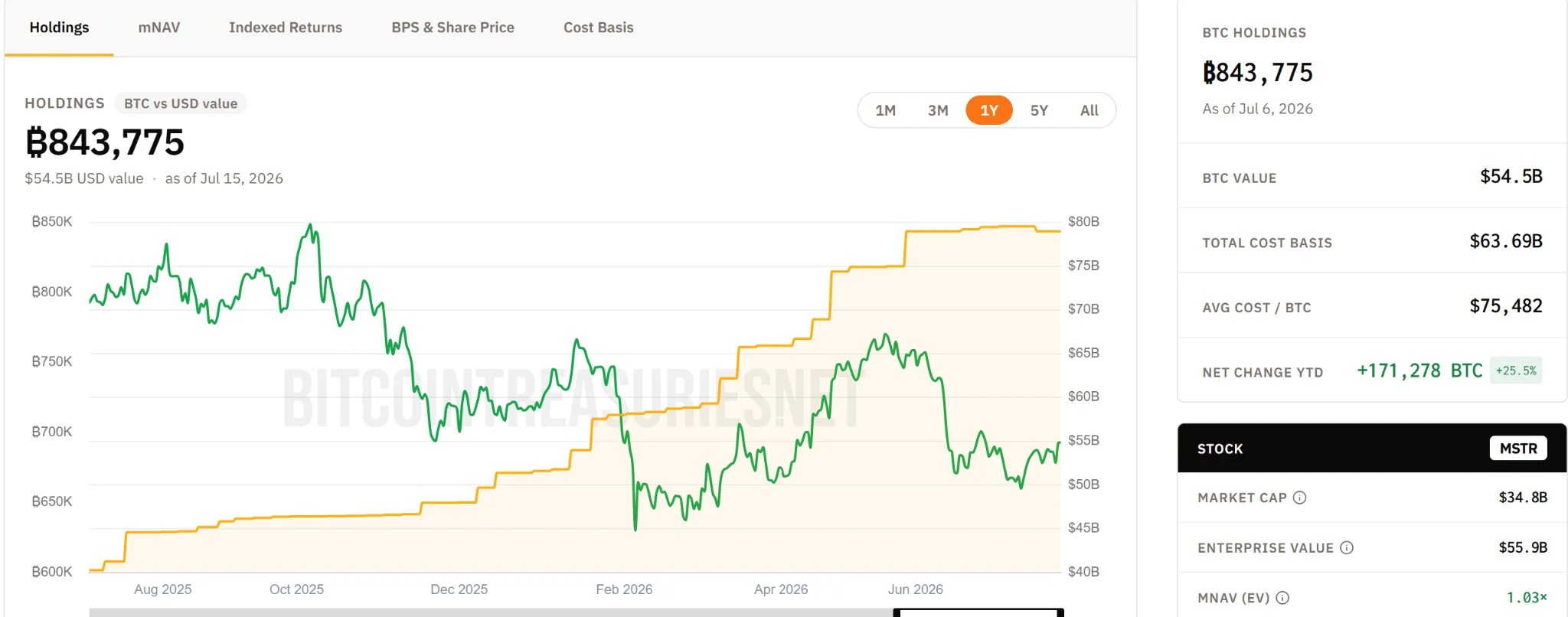This screenshot has width=1568, height=617.
Task: Click the ₿843,775 holdings headline value
Action: click(105, 142)
